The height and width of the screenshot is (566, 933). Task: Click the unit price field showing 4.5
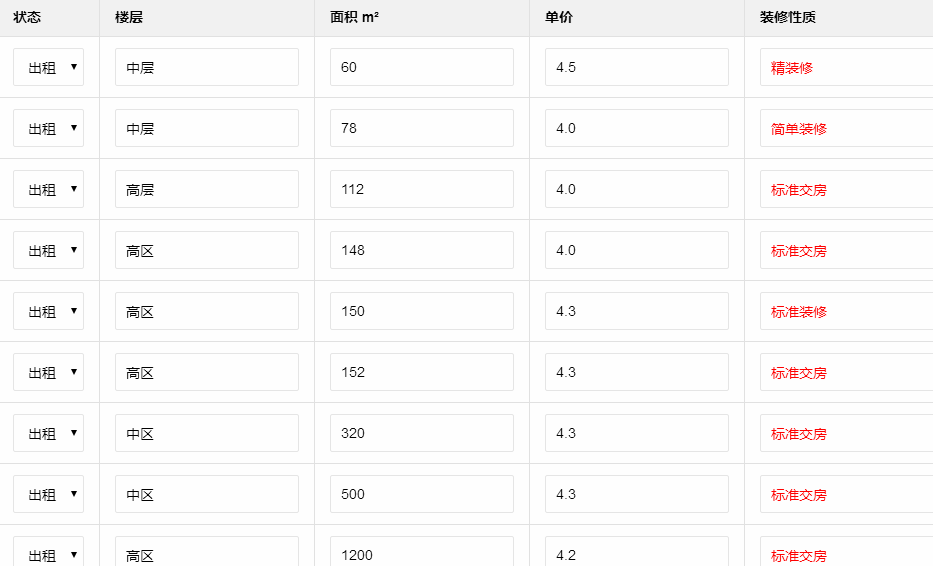pos(636,68)
